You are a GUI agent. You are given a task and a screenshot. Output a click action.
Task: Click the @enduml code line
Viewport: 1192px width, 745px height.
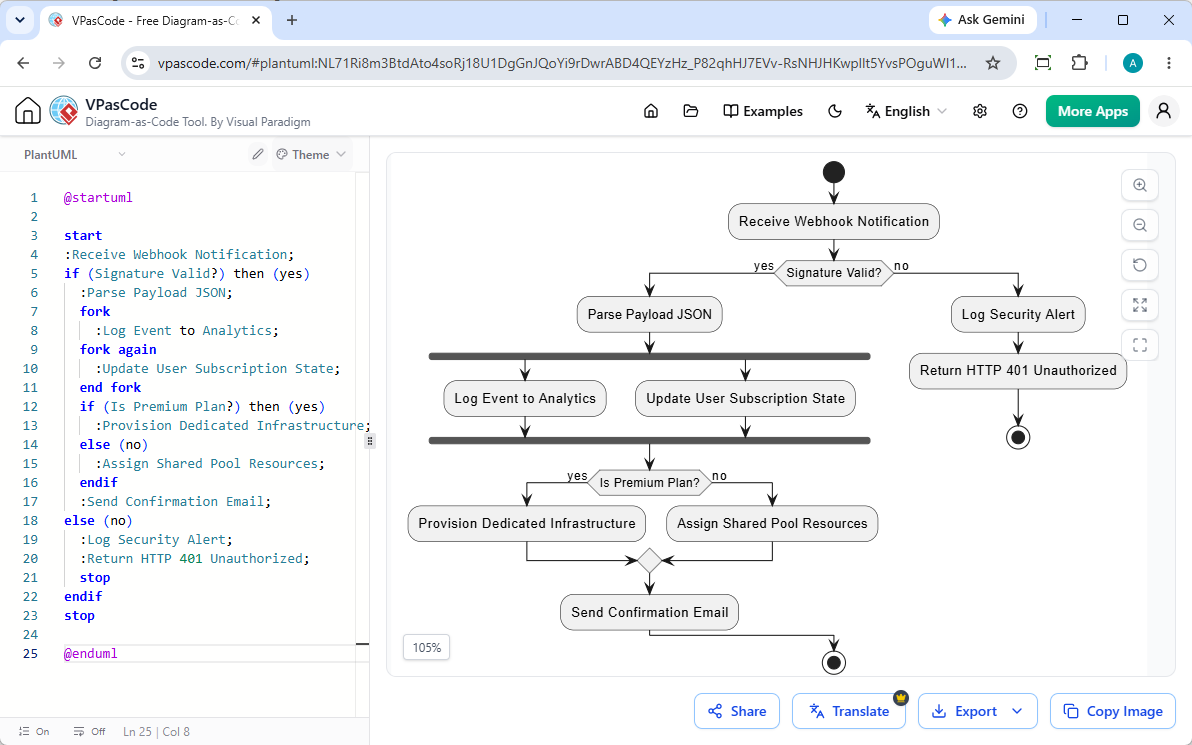[90, 654]
